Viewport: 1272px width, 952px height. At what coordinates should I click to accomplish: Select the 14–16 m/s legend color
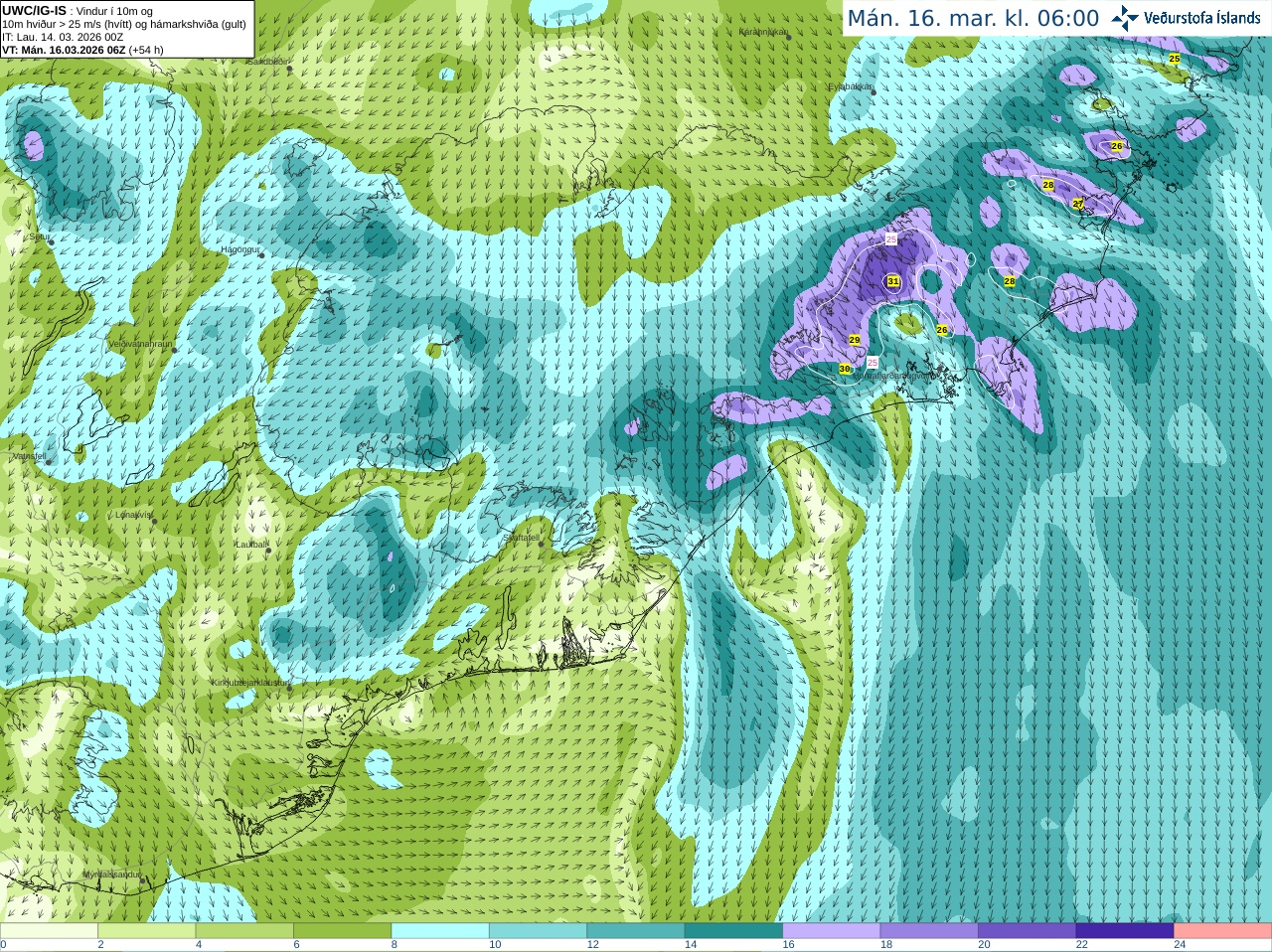coord(733,931)
